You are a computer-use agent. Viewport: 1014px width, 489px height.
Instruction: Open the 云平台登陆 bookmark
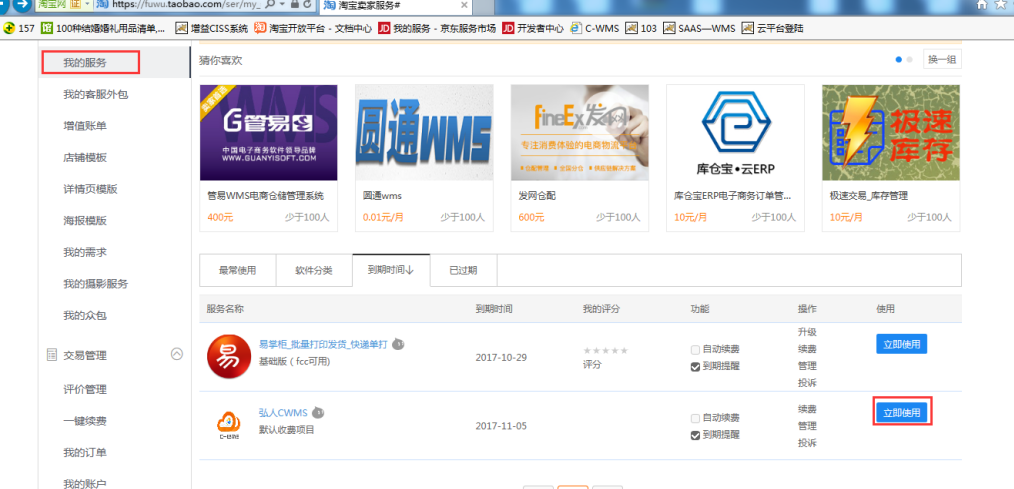(x=774, y=28)
